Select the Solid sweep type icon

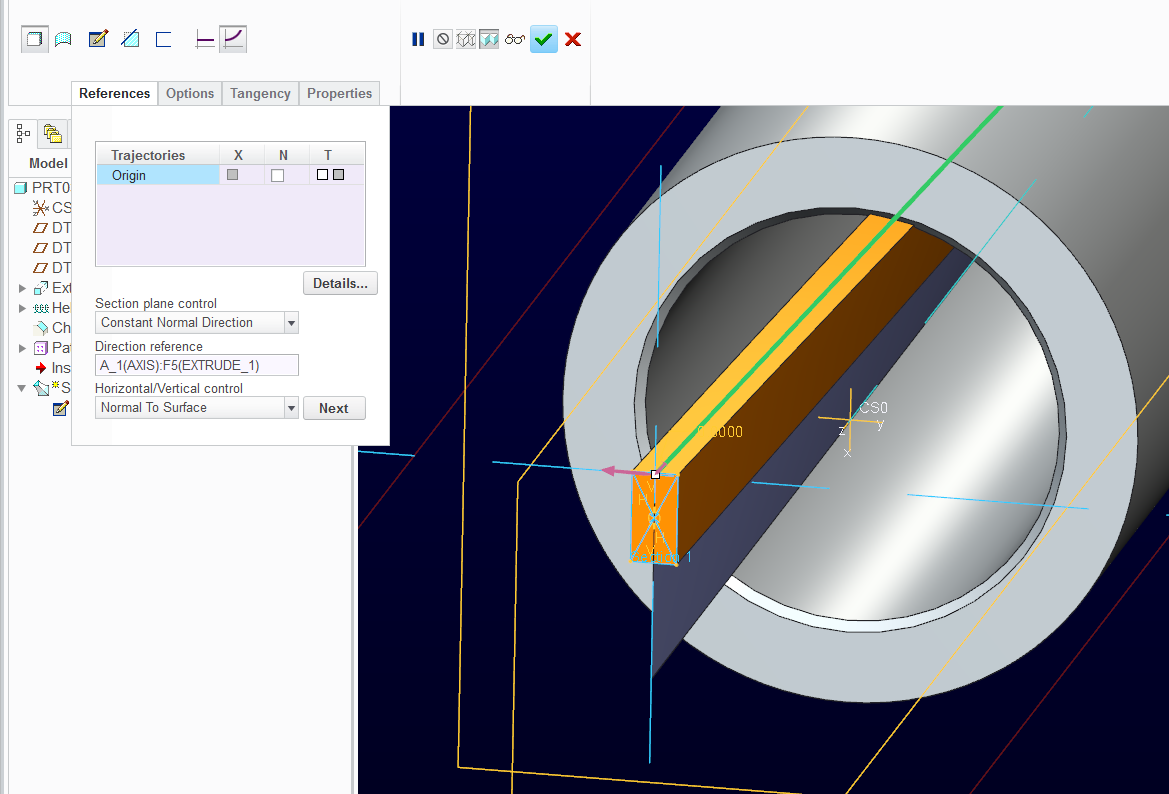[x=35, y=38]
